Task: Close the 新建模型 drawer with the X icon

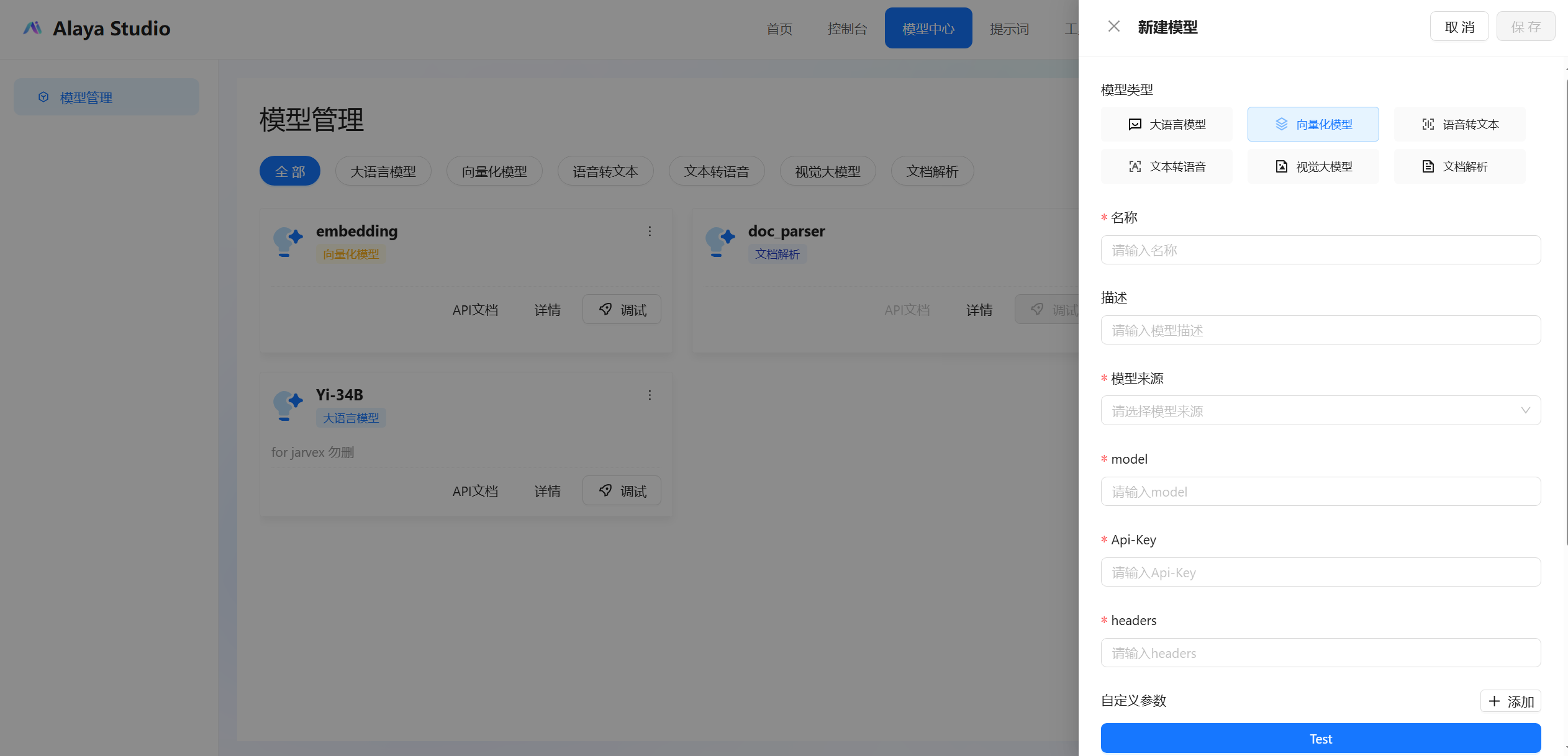Action: pyautogui.click(x=1113, y=27)
